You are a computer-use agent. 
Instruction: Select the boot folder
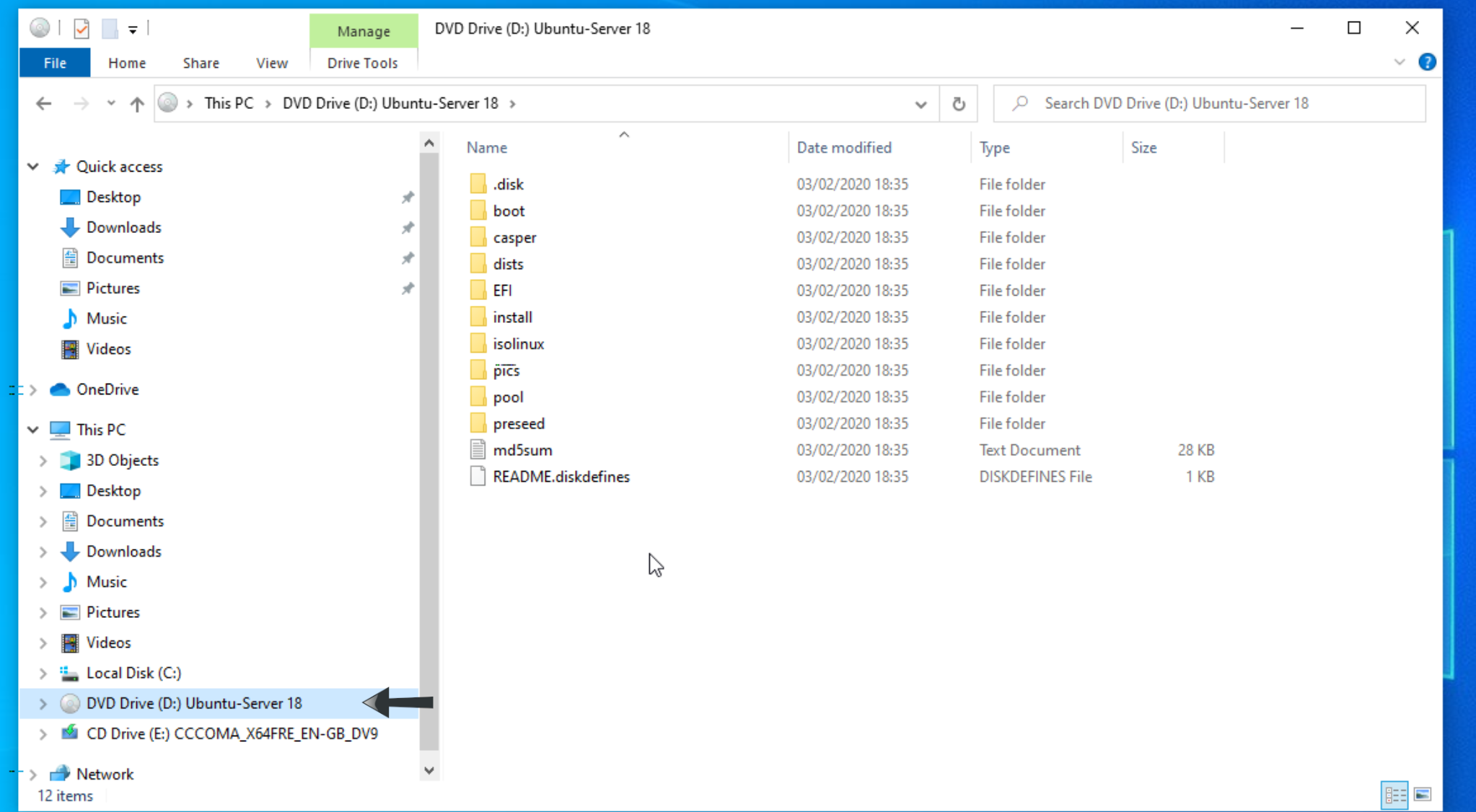pyautogui.click(x=509, y=211)
